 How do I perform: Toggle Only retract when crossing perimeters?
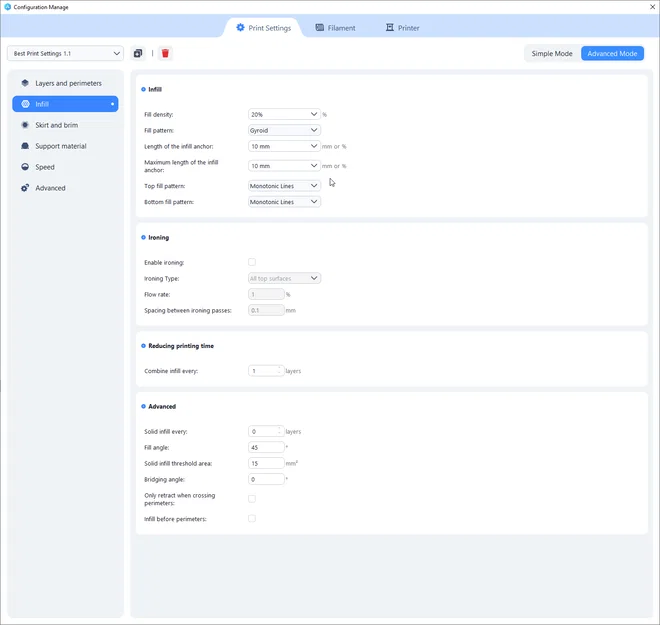[252, 499]
